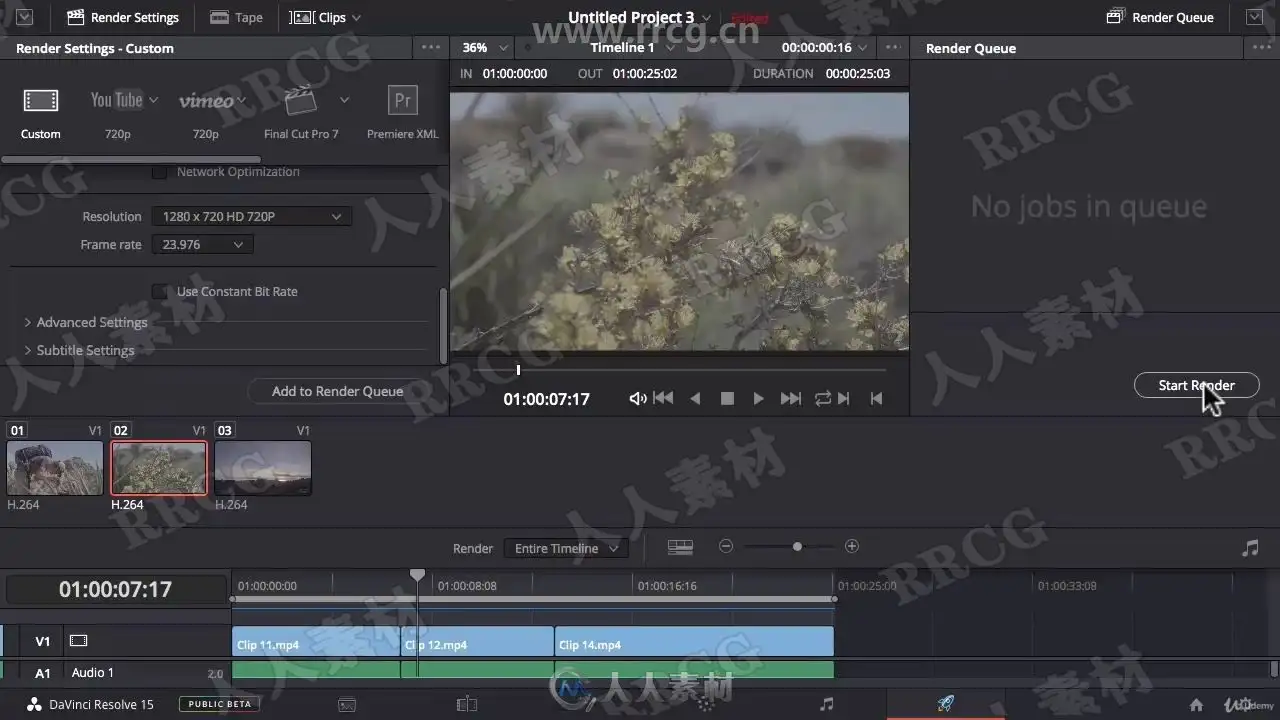Select Clip 12.mp4 on the timeline
Viewport: 1280px width, 720px height.
tap(478, 642)
